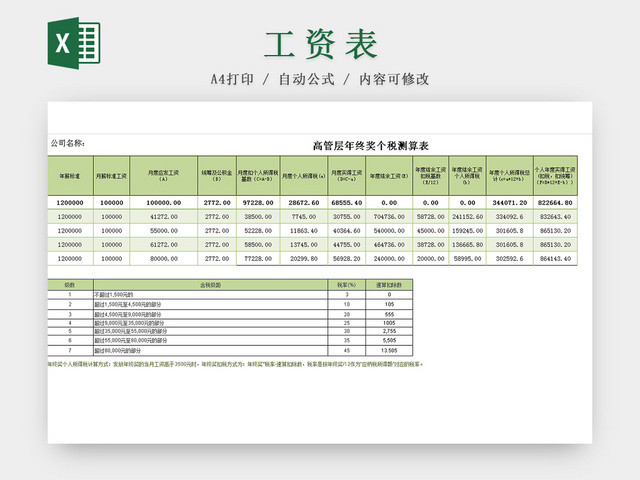Click the A4打印 / 自动公式 / 内容可修改 subtitle

tap(320, 79)
